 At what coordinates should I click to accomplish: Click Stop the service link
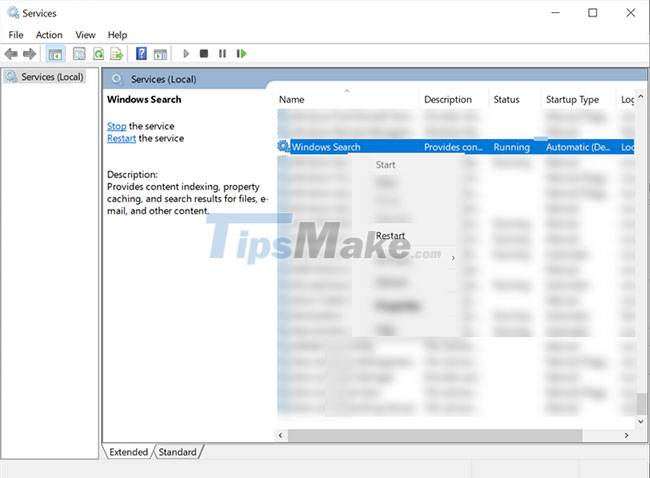(116, 126)
